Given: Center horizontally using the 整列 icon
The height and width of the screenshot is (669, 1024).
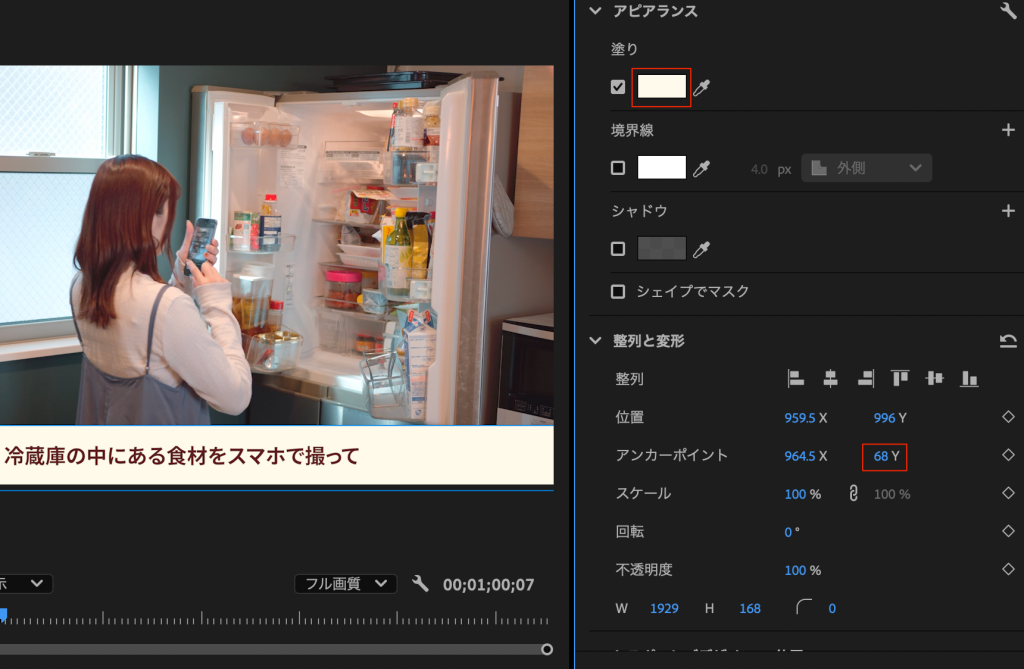Looking at the screenshot, I should [830, 378].
